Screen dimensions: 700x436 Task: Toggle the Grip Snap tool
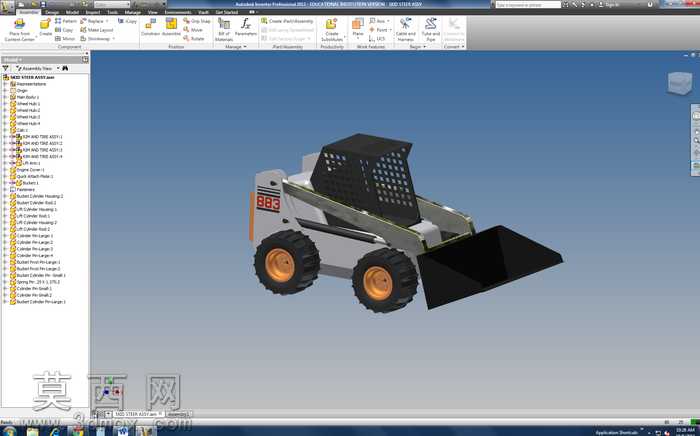click(196, 21)
